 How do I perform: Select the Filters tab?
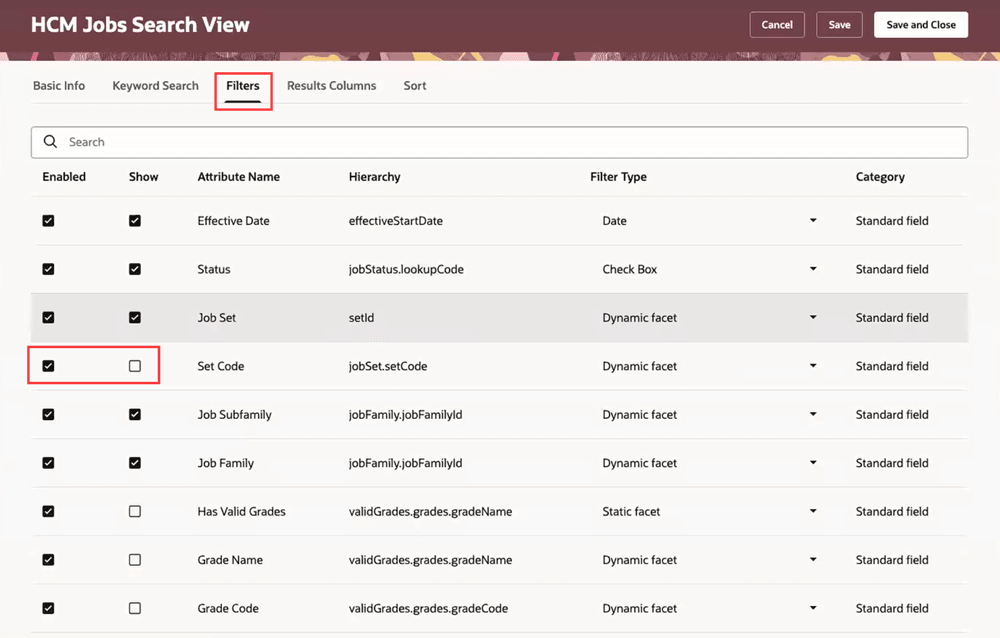tap(243, 85)
